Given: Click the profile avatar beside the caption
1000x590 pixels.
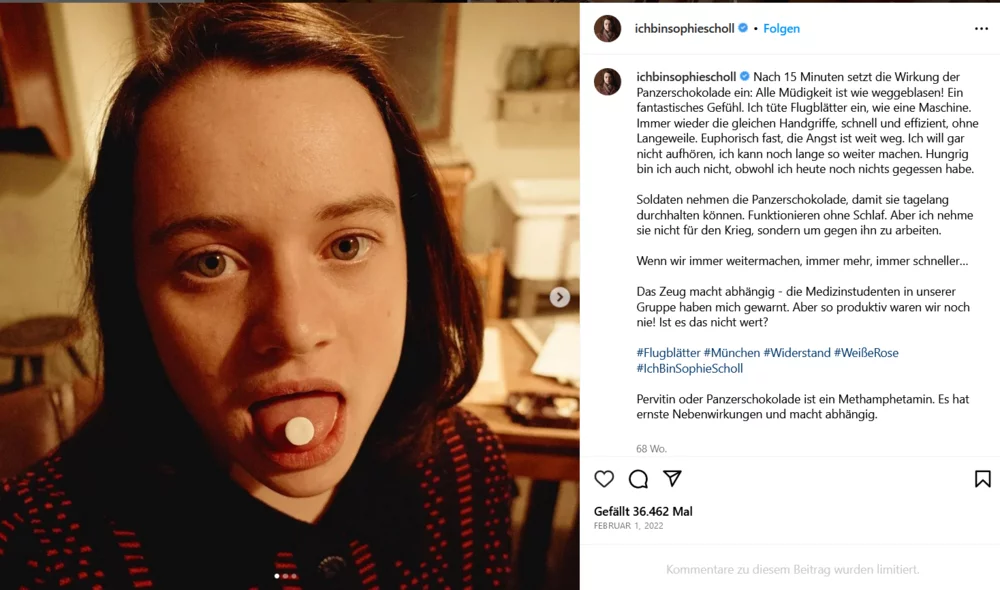Looking at the screenshot, I should coord(607,82).
